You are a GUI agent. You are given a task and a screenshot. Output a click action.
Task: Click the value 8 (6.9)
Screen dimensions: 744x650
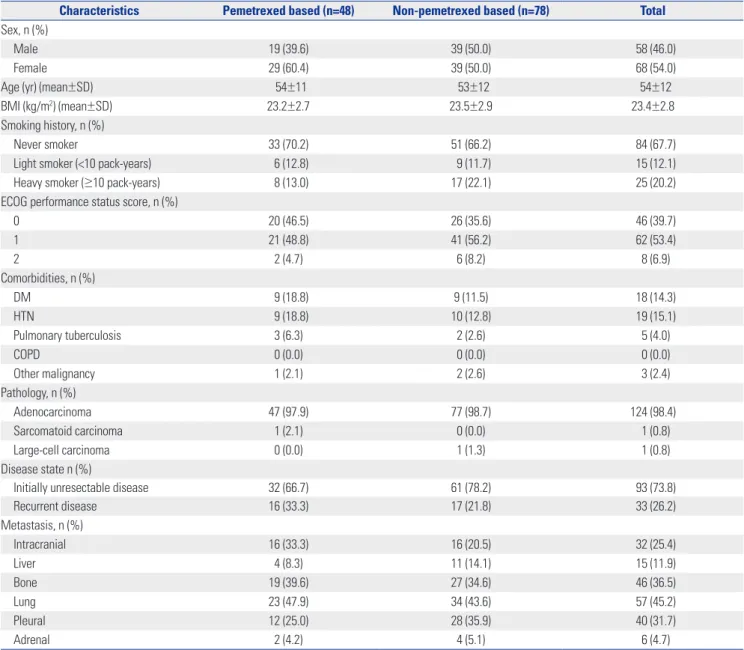tap(656, 259)
